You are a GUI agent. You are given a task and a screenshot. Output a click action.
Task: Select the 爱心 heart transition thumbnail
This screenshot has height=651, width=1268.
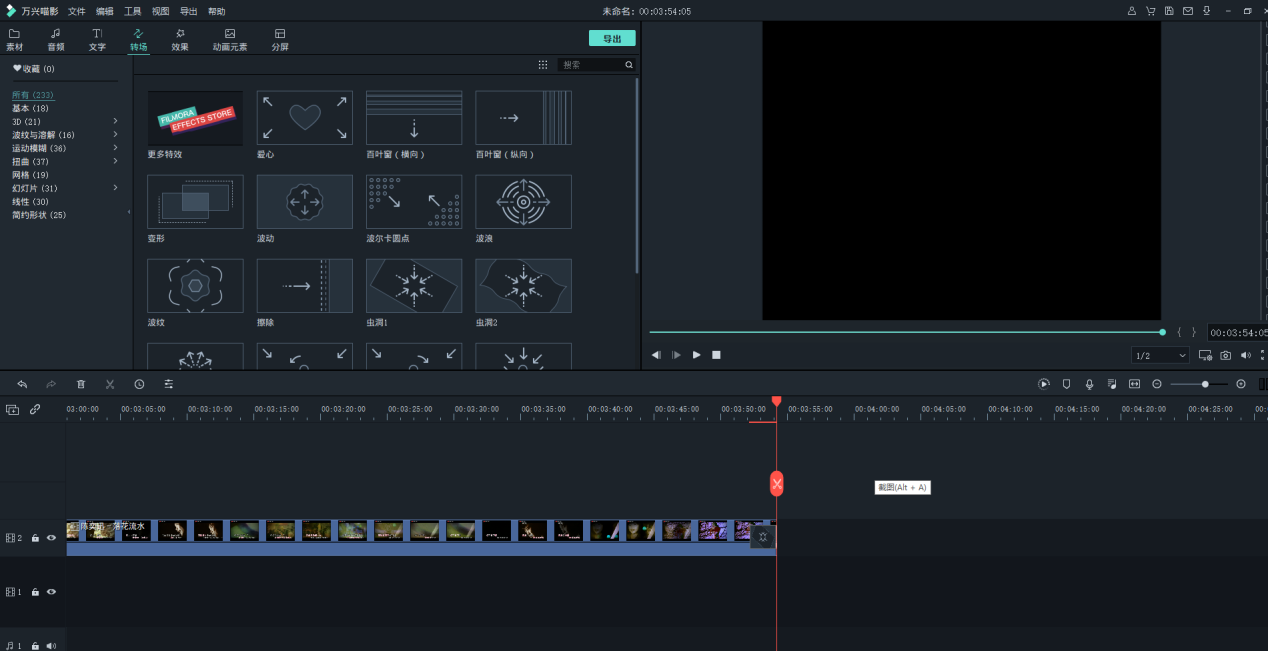click(x=304, y=118)
